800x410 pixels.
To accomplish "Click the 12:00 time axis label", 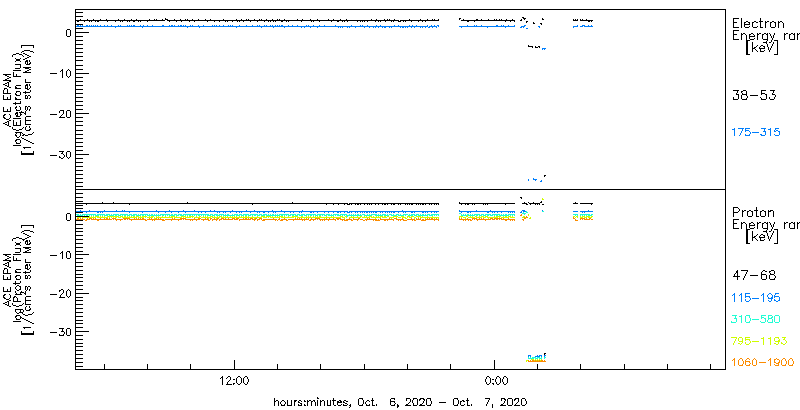I will (234, 381).
